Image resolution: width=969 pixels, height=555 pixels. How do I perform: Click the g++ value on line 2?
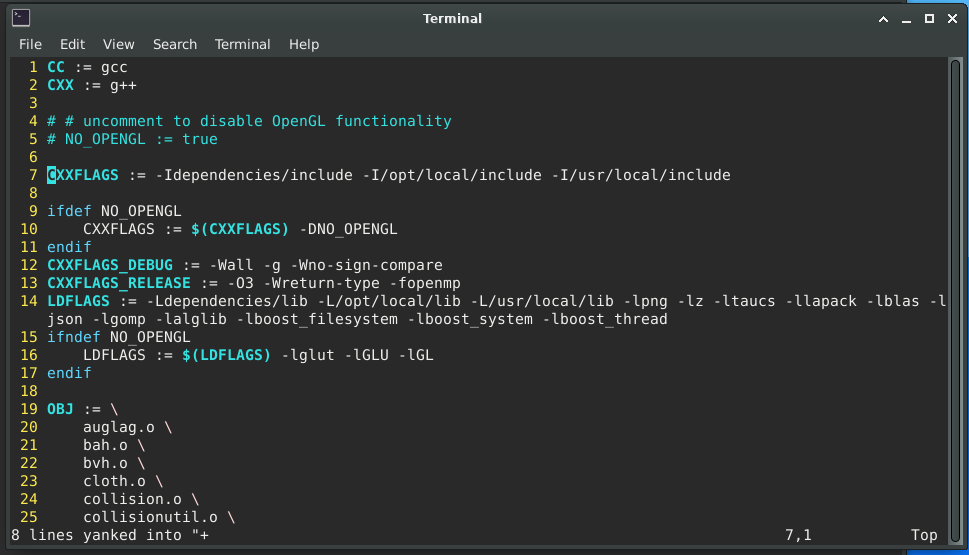123,85
